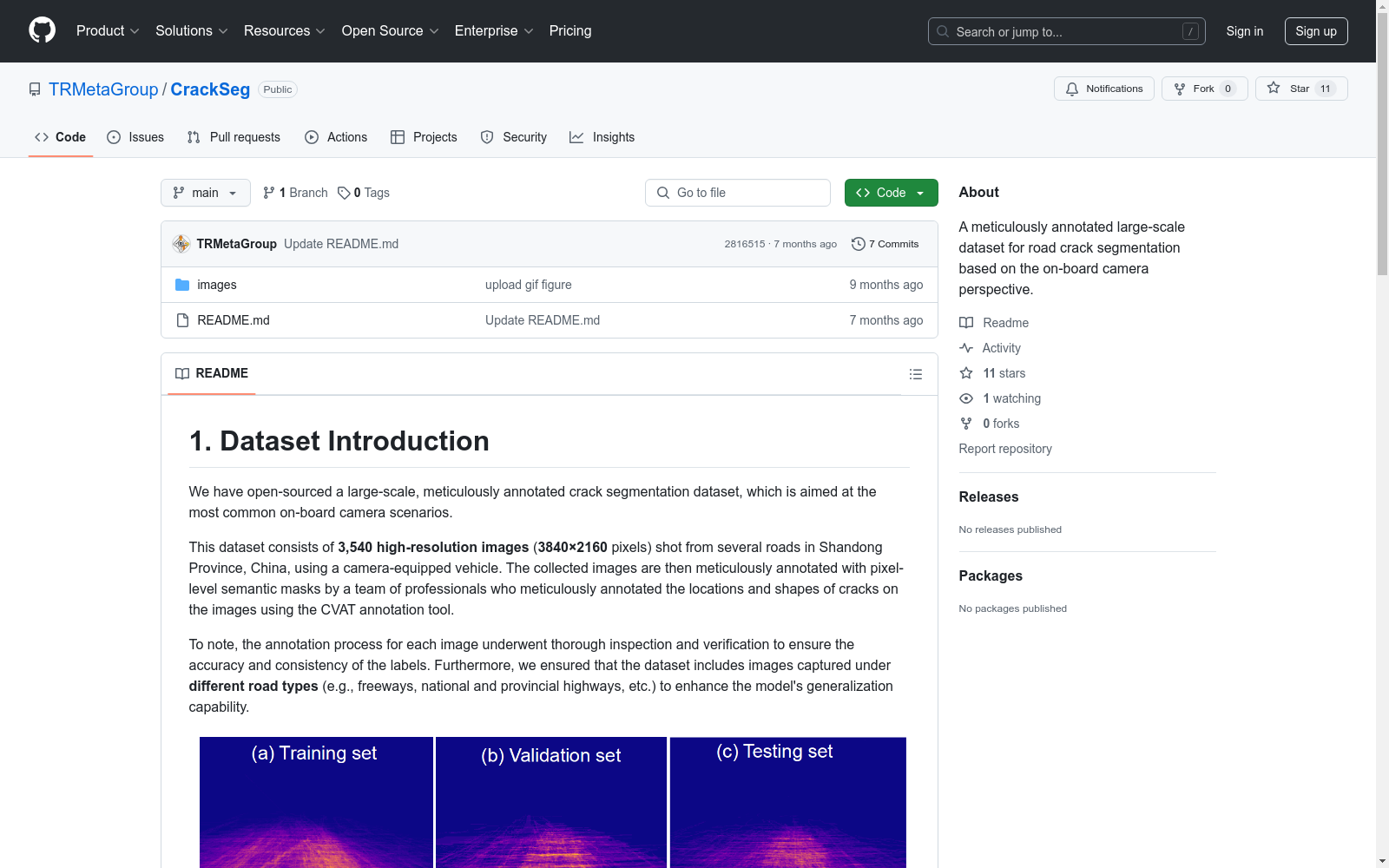Star the CrackSeg repository
The image size is (1389, 868).
[x=1300, y=89]
